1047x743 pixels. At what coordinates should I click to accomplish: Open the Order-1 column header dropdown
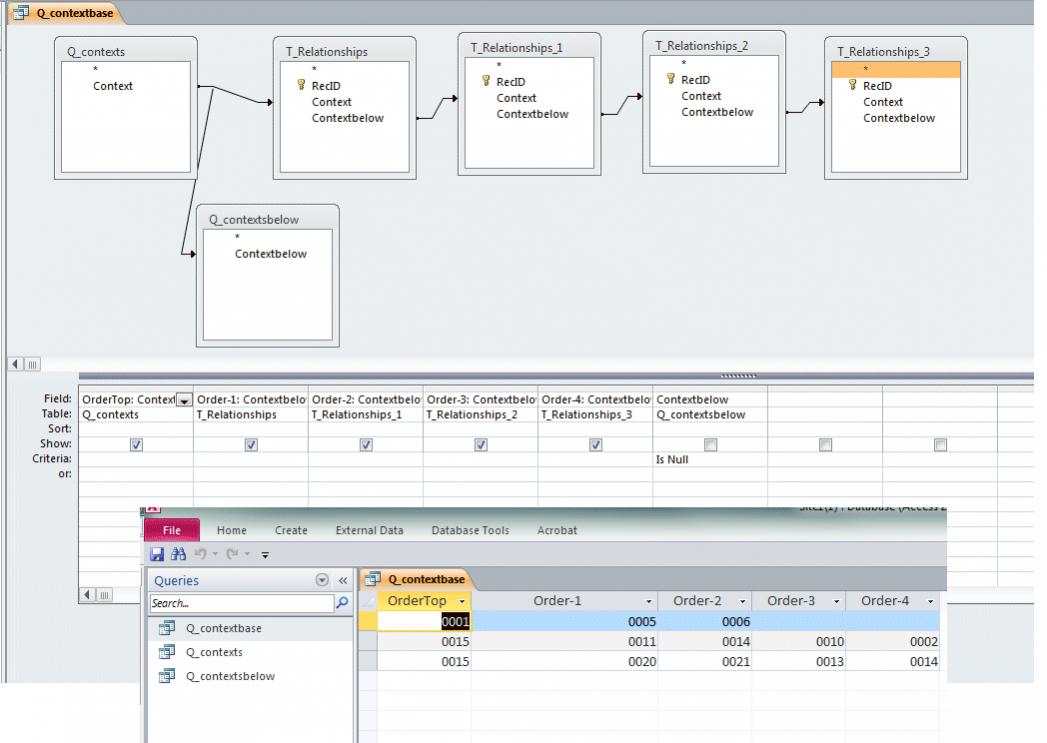pyautogui.click(x=648, y=601)
